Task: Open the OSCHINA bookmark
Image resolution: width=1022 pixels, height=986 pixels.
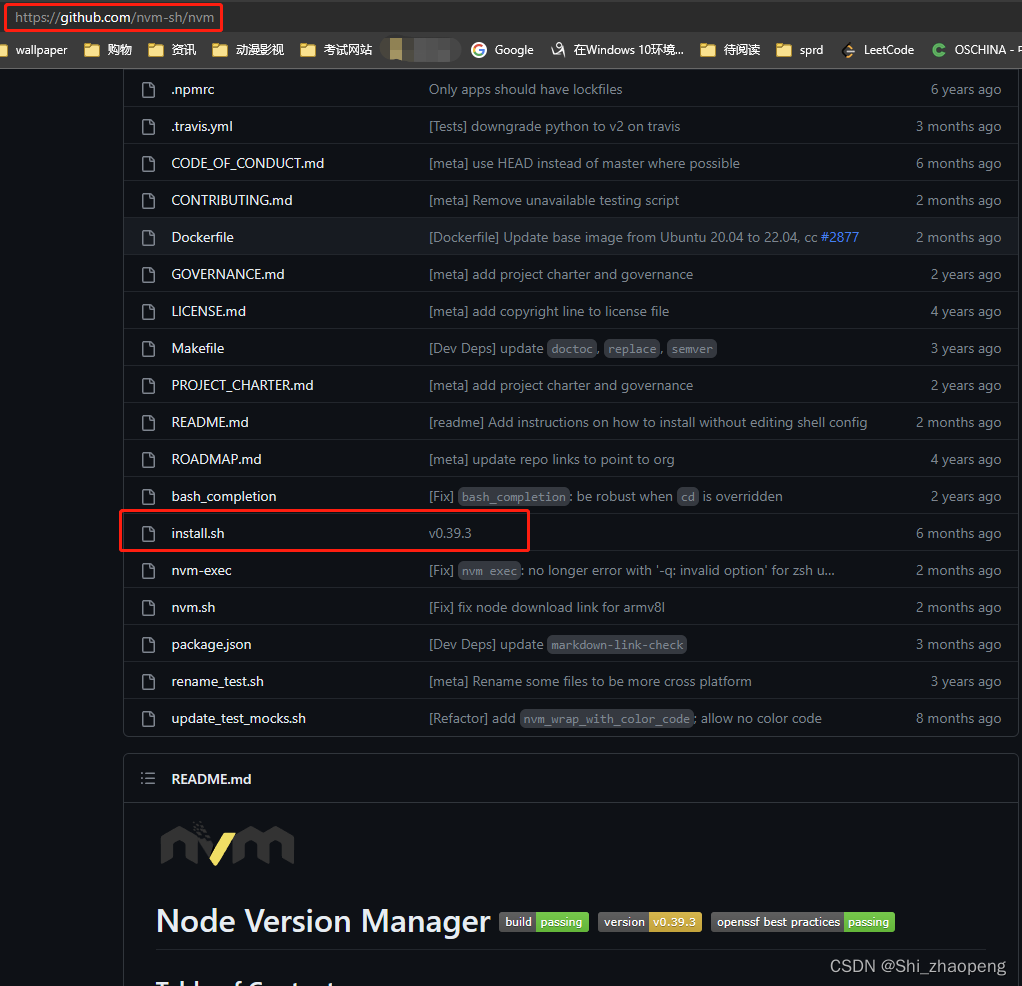Action: [976, 50]
